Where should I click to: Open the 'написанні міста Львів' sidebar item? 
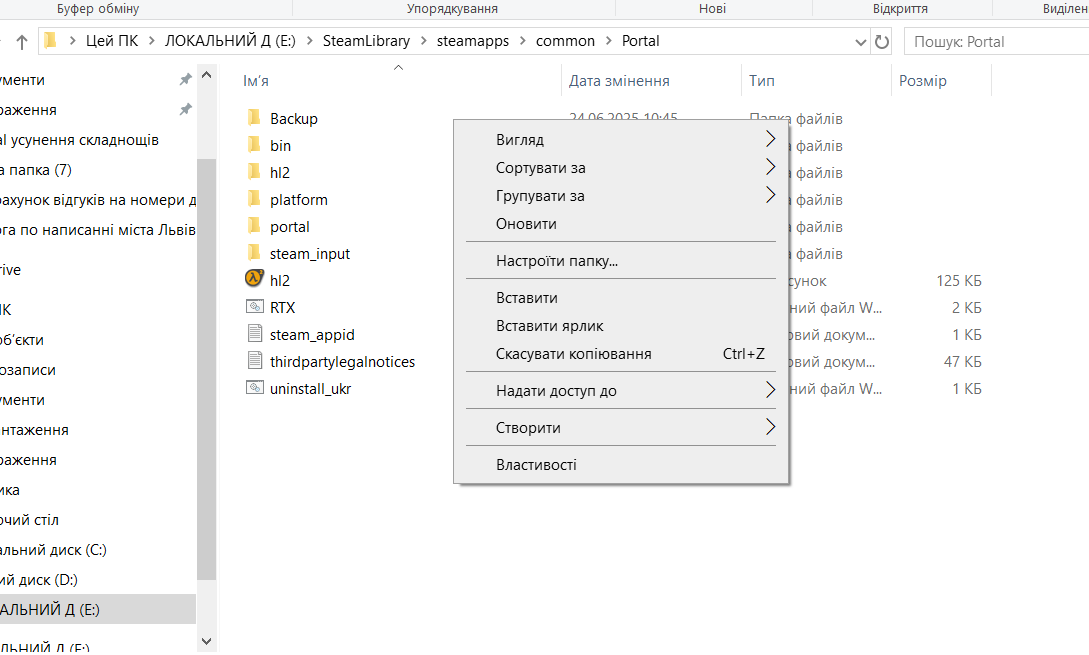point(97,229)
